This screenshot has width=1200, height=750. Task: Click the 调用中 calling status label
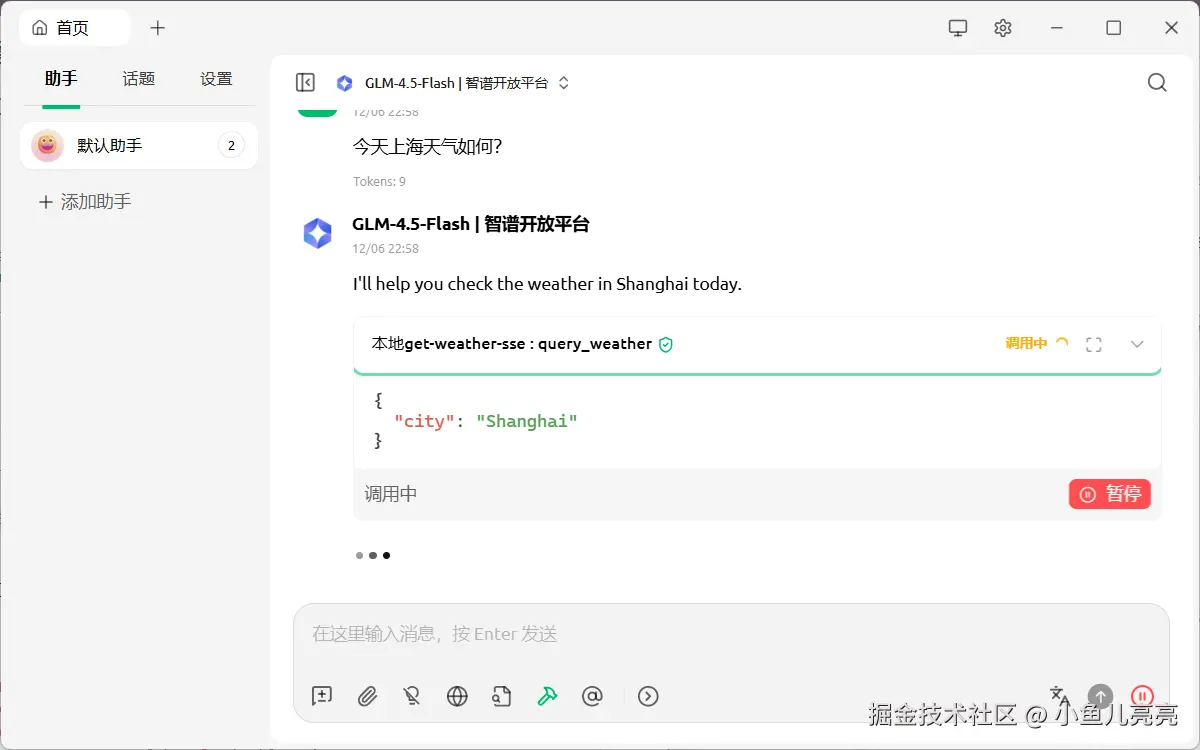coord(1026,343)
